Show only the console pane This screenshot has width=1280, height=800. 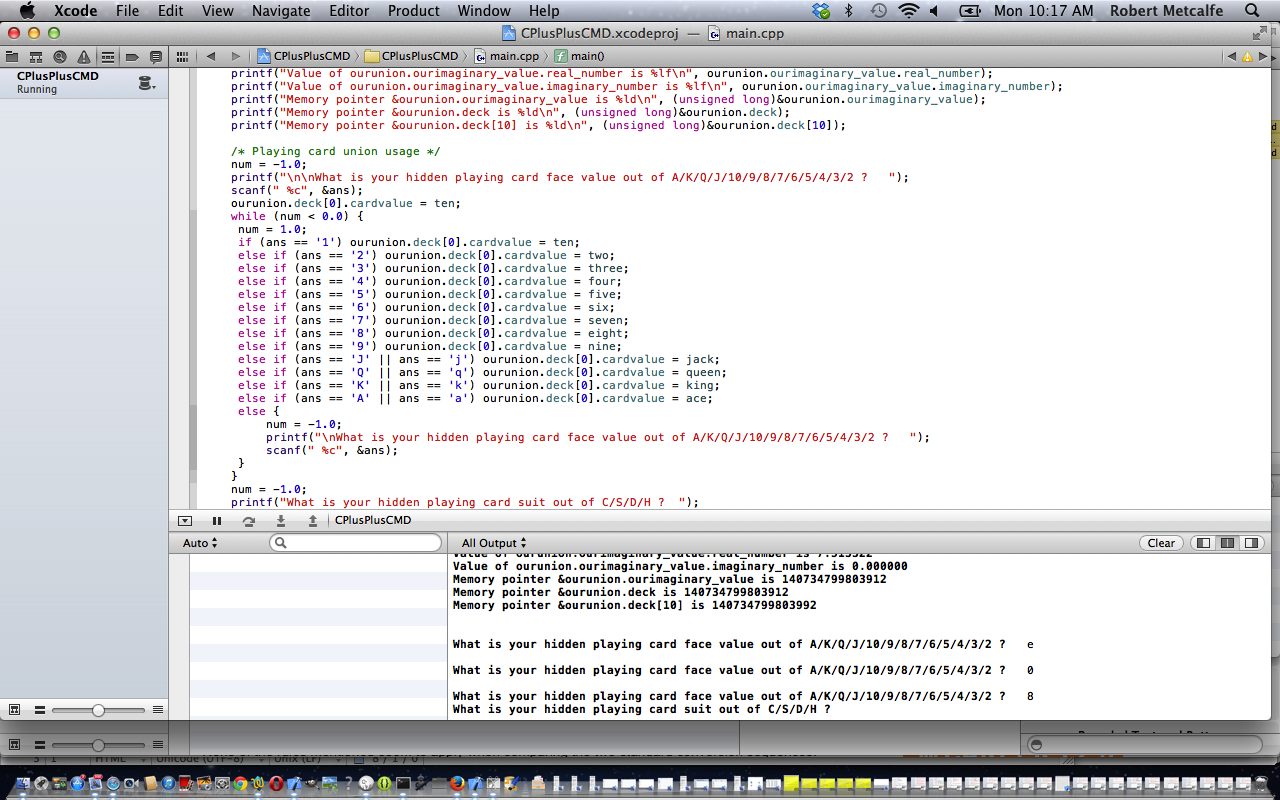[1250, 543]
